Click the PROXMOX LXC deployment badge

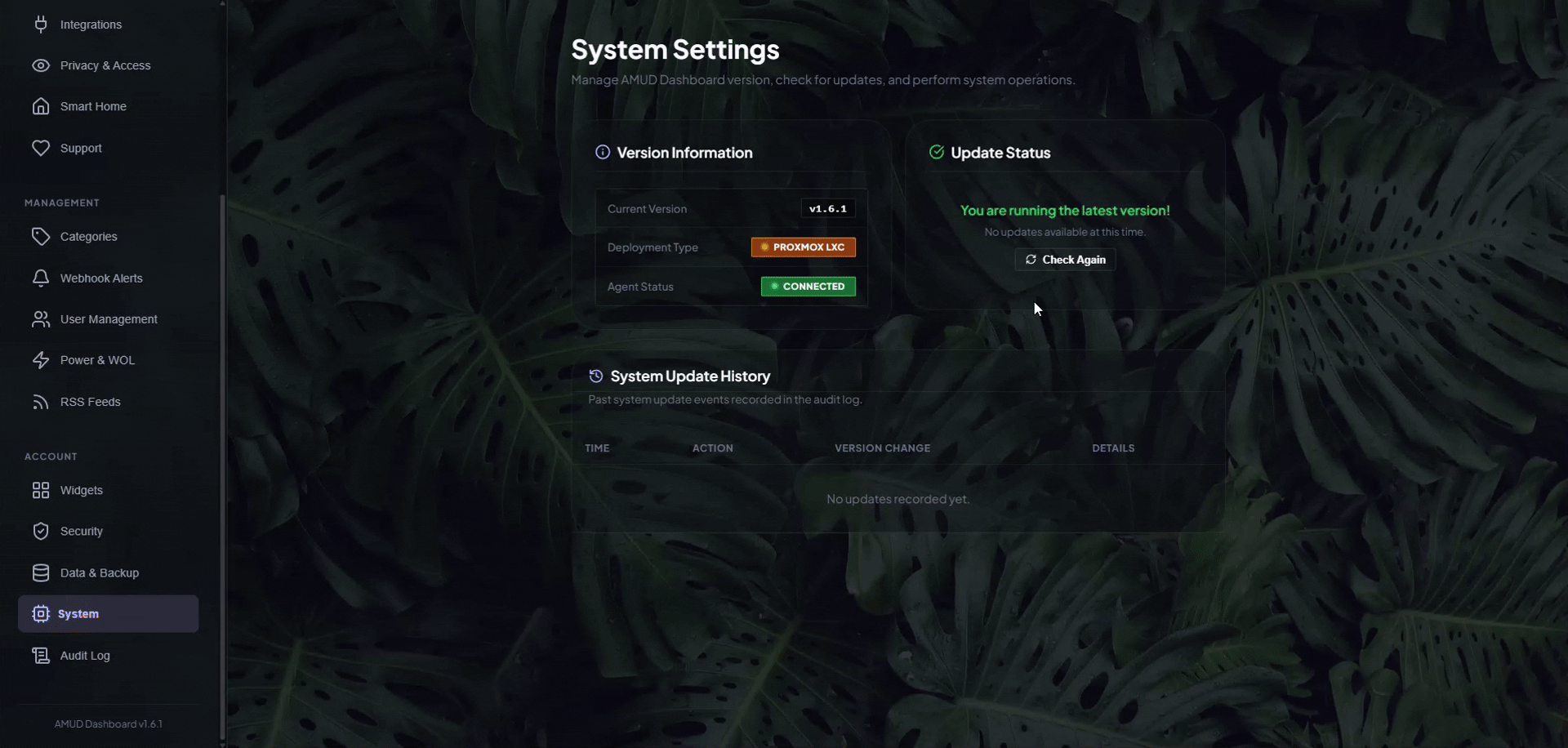804,247
